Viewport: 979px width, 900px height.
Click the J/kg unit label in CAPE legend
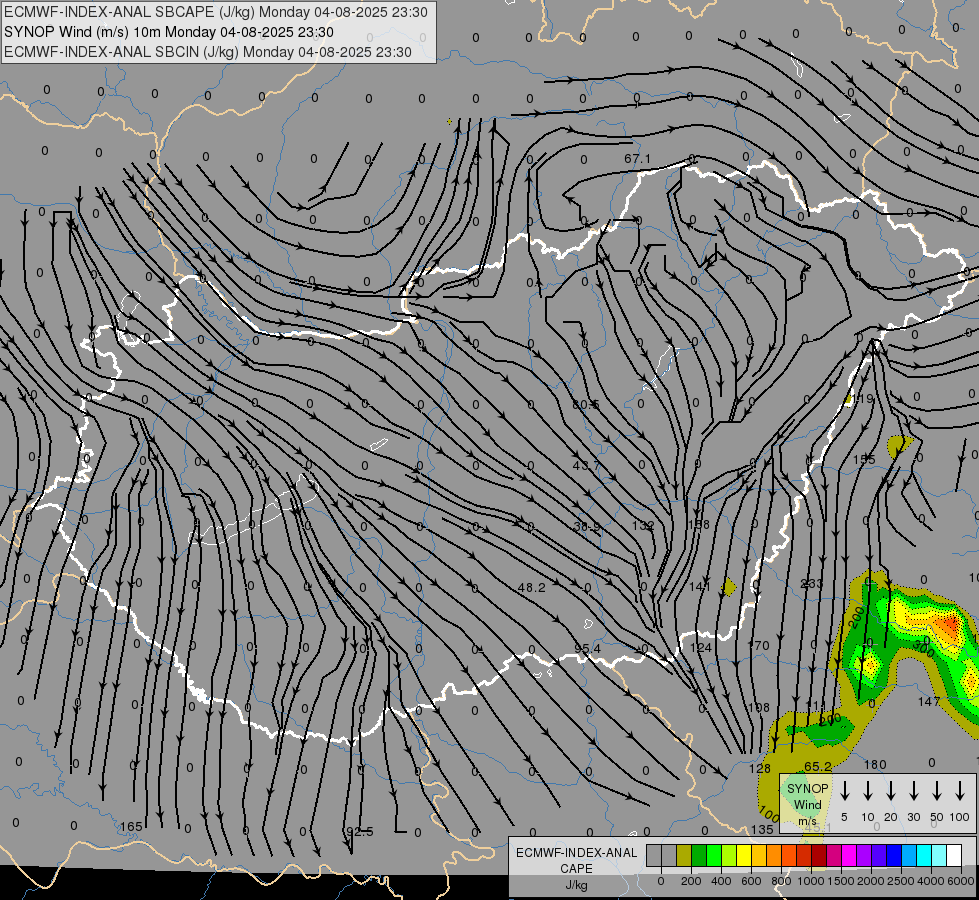(576, 885)
